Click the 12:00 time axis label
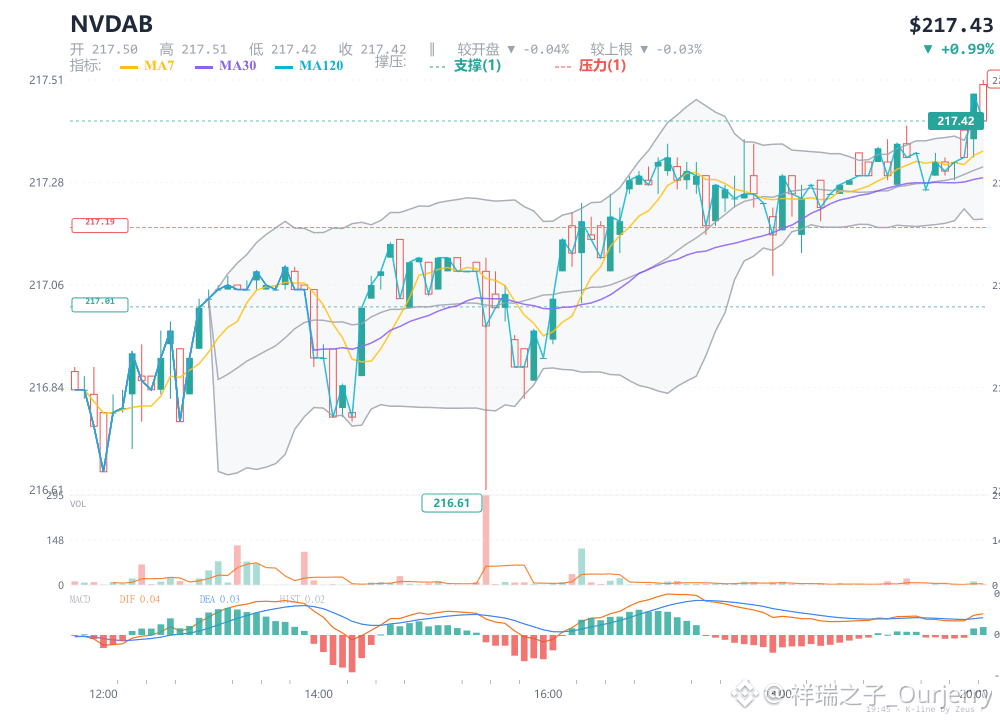The height and width of the screenshot is (720, 1000). (x=103, y=694)
